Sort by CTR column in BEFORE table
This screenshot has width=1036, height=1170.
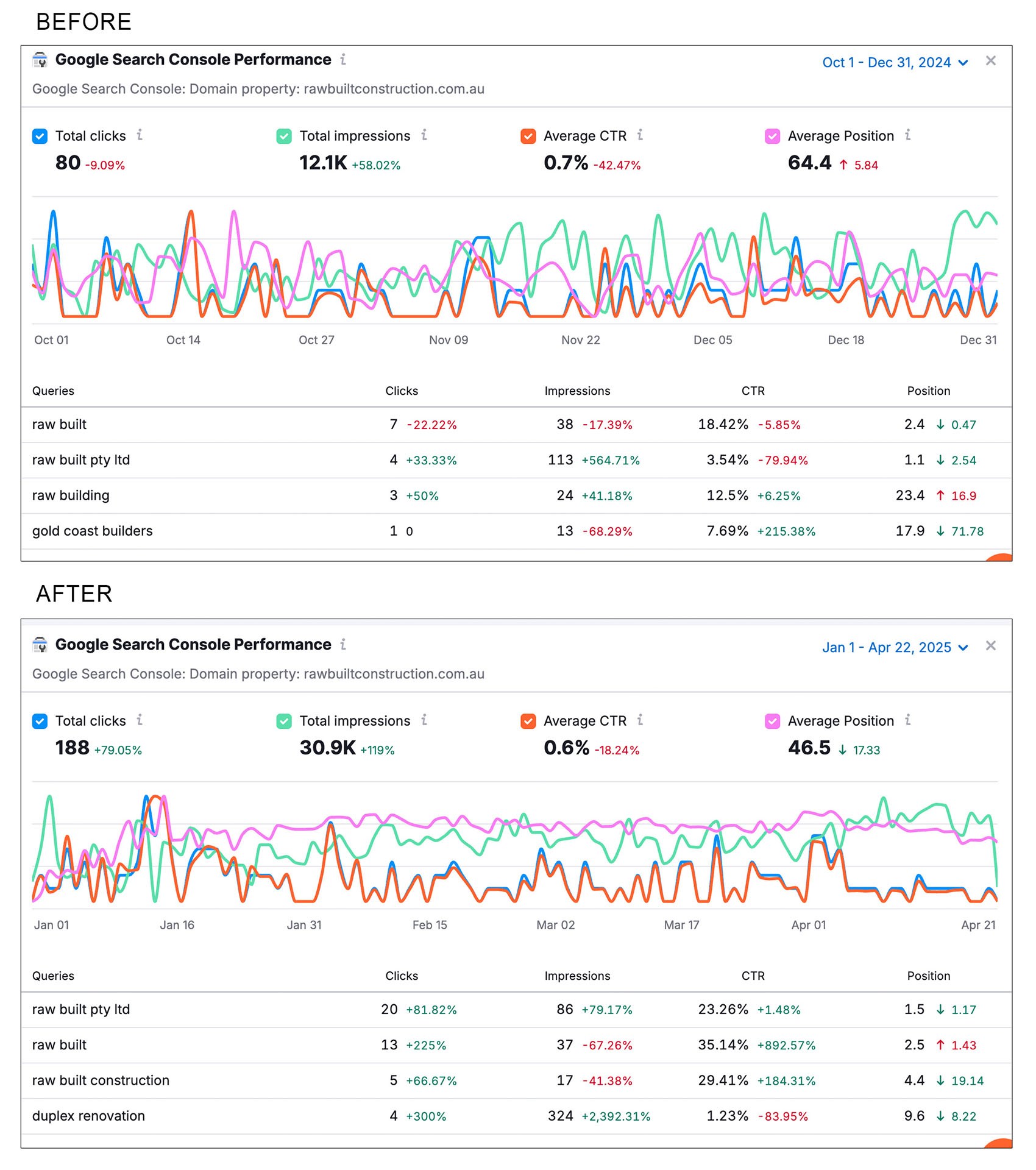point(753,391)
